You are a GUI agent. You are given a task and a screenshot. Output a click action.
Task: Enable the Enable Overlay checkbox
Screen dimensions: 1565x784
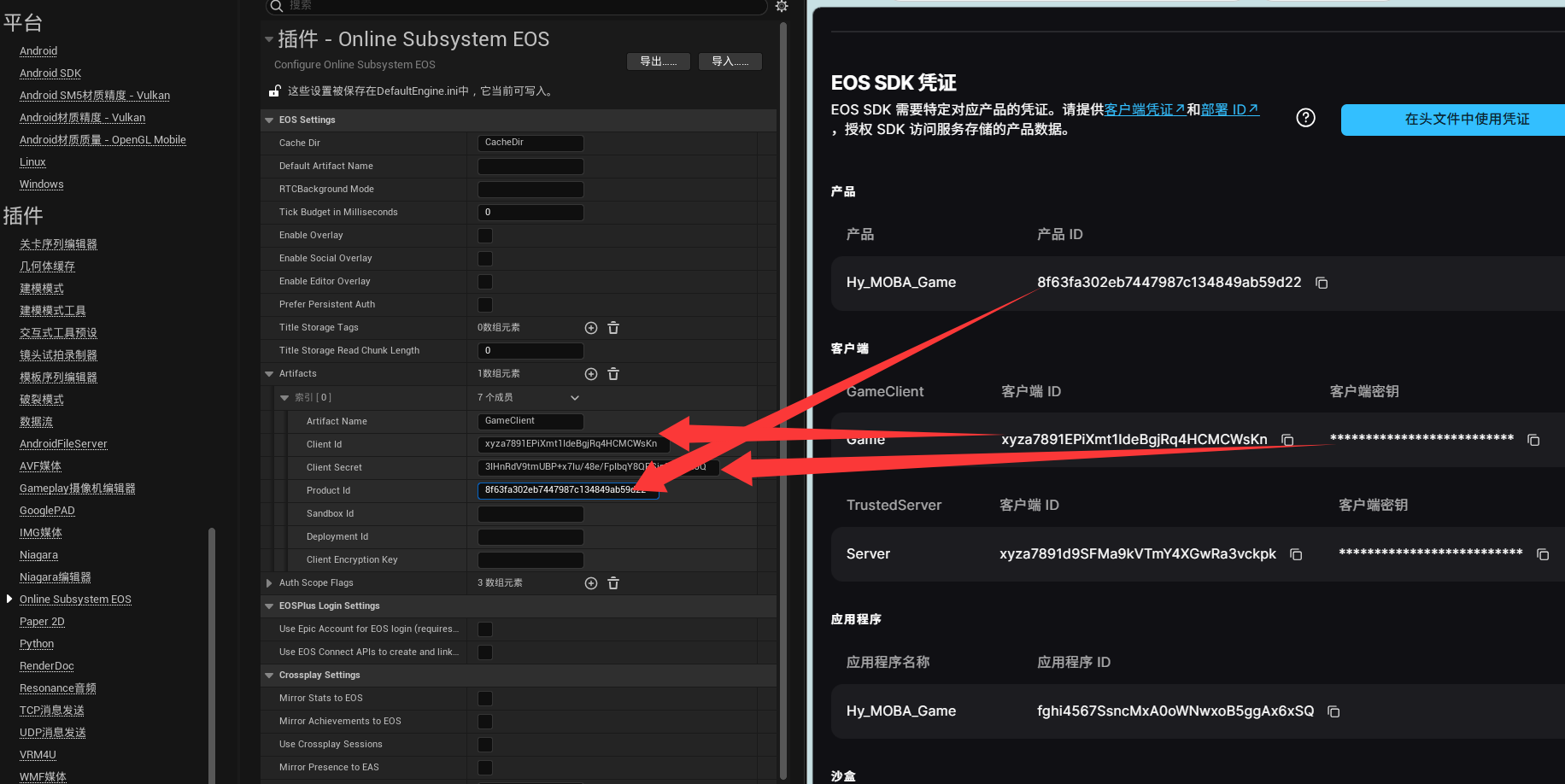485,236
